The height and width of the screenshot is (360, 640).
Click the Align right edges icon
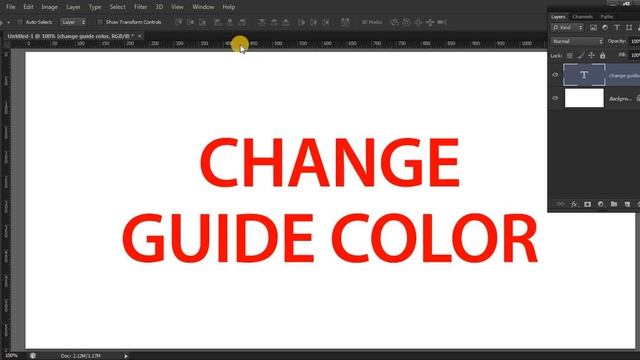[x=242, y=22]
